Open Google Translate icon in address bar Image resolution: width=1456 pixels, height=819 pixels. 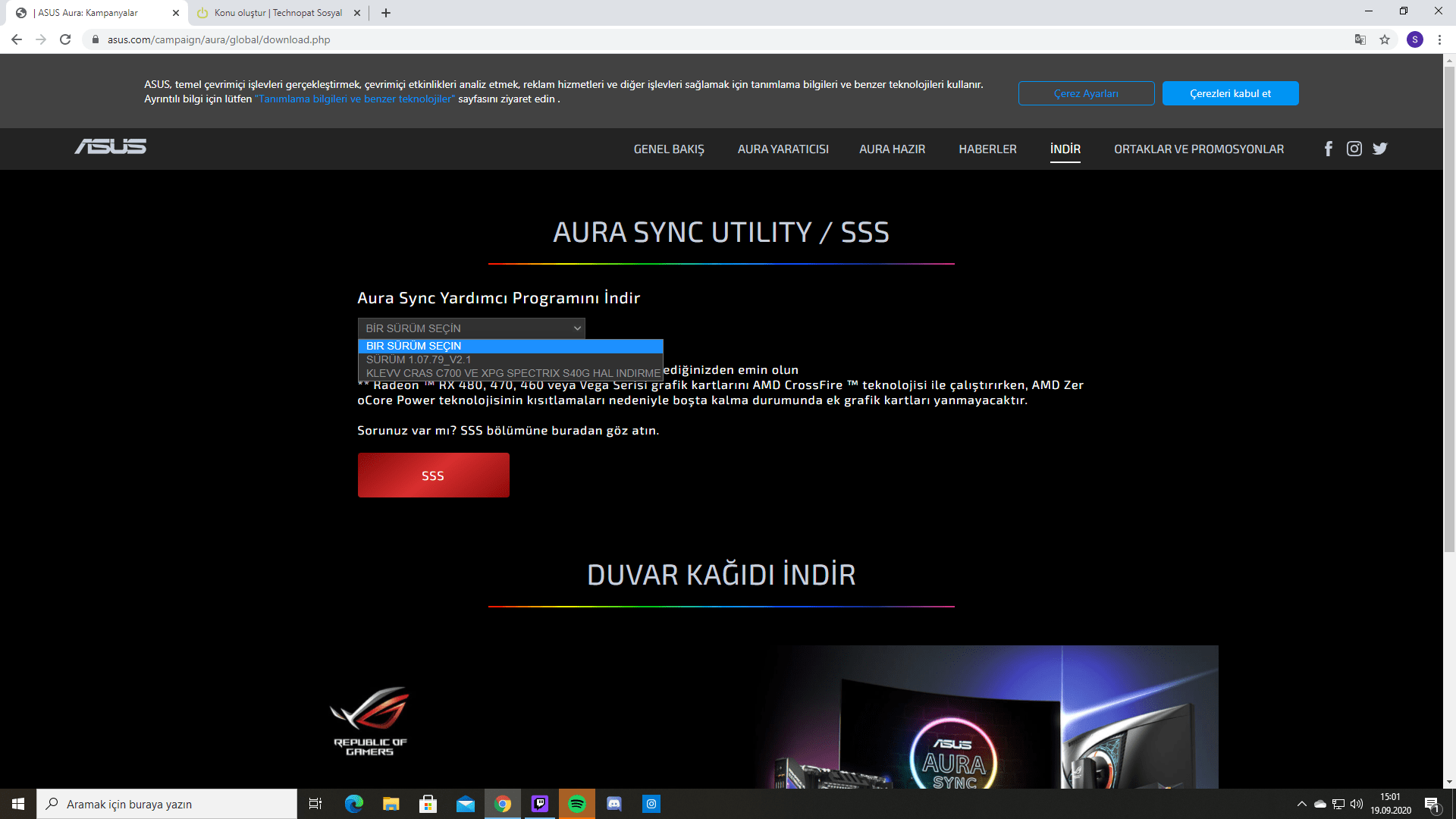(x=1360, y=39)
